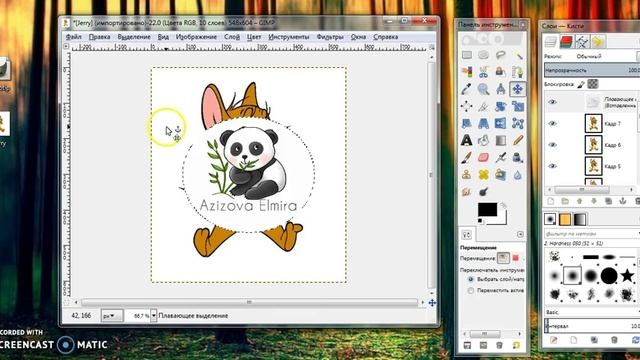Select the Measure compass tool
The height and width of the screenshot is (360, 640).
[501, 89]
